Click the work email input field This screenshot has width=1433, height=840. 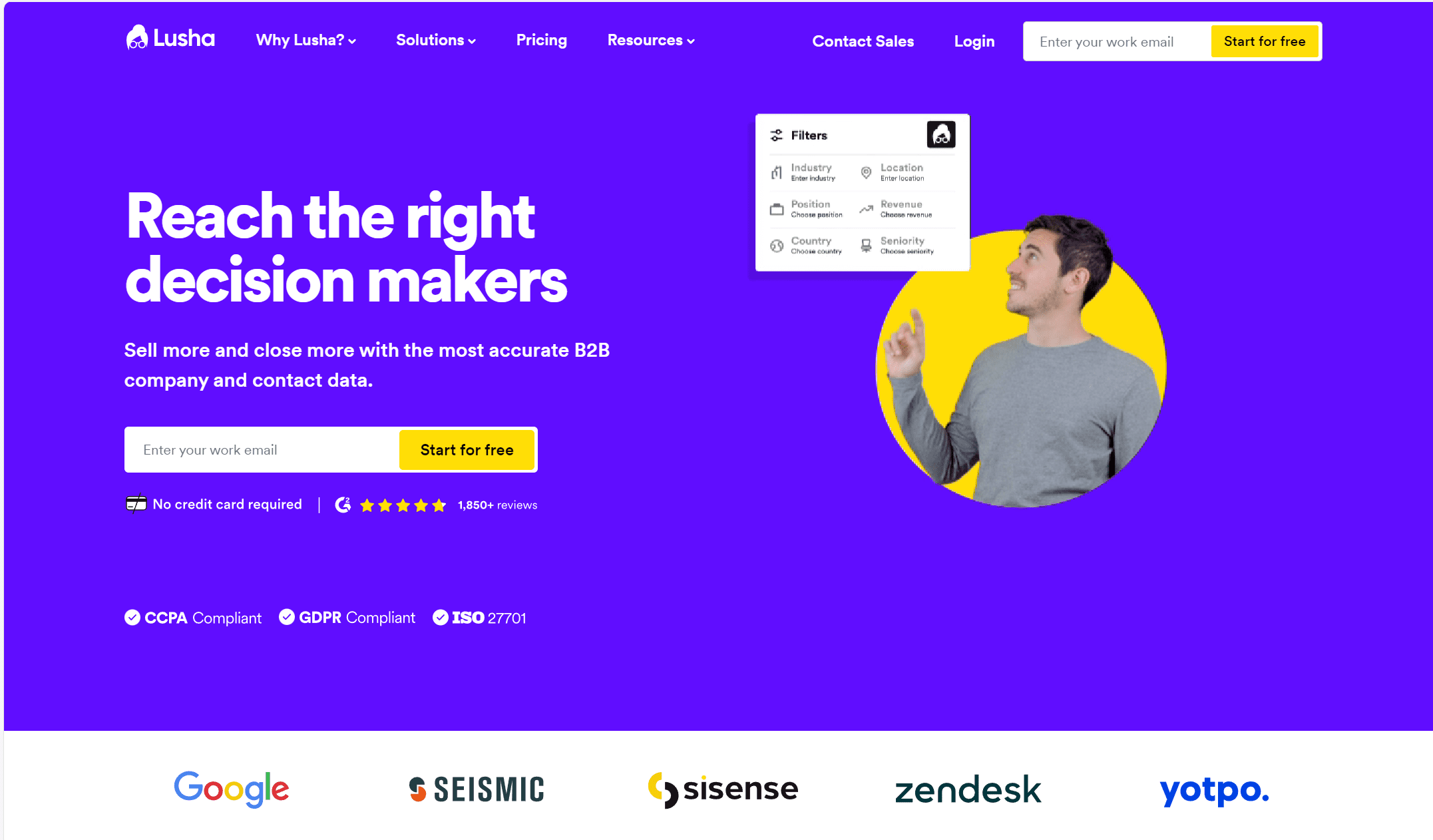click(264, 449)
